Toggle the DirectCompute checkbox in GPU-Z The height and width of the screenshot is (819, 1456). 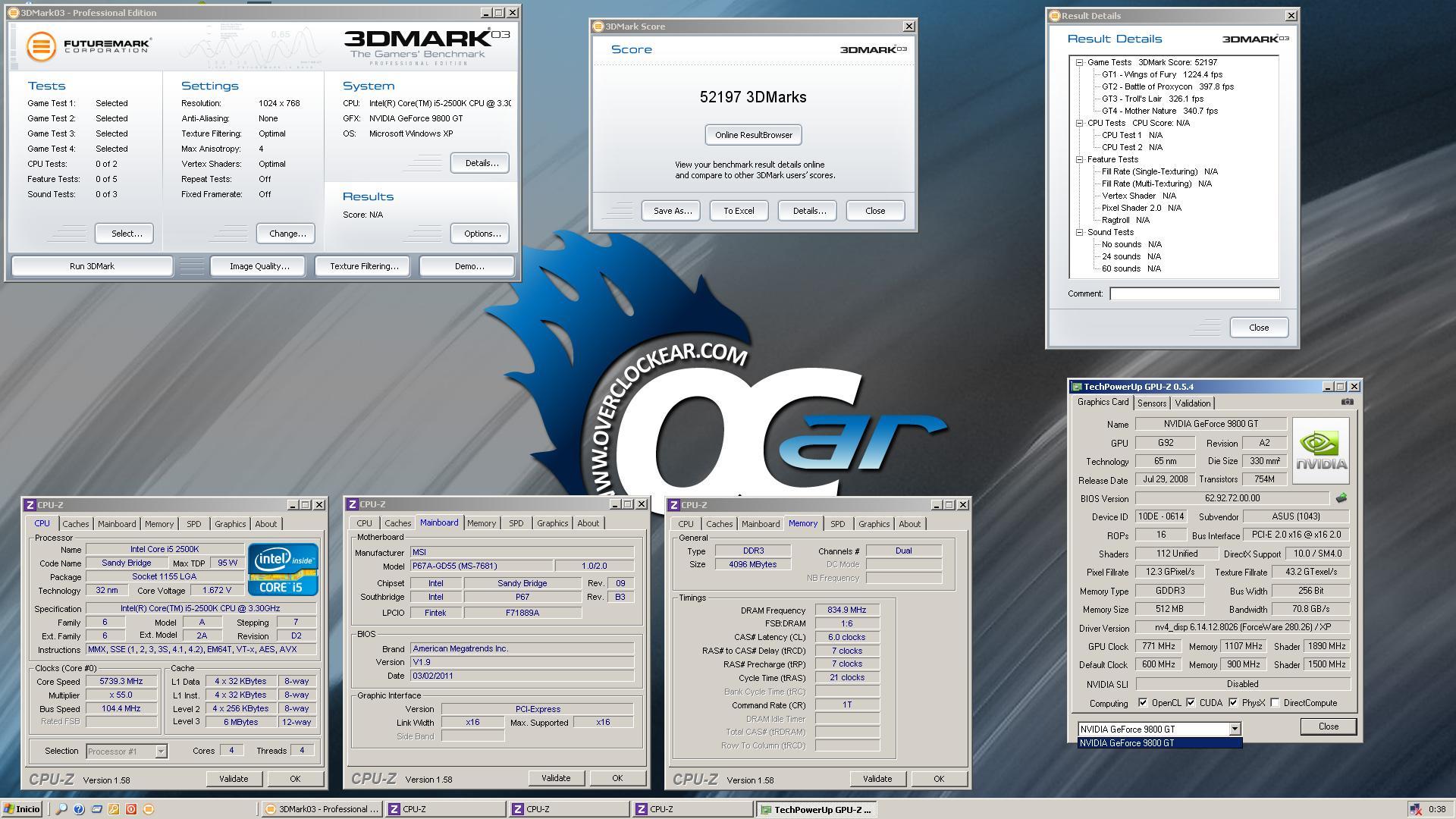pos(1276,703)
